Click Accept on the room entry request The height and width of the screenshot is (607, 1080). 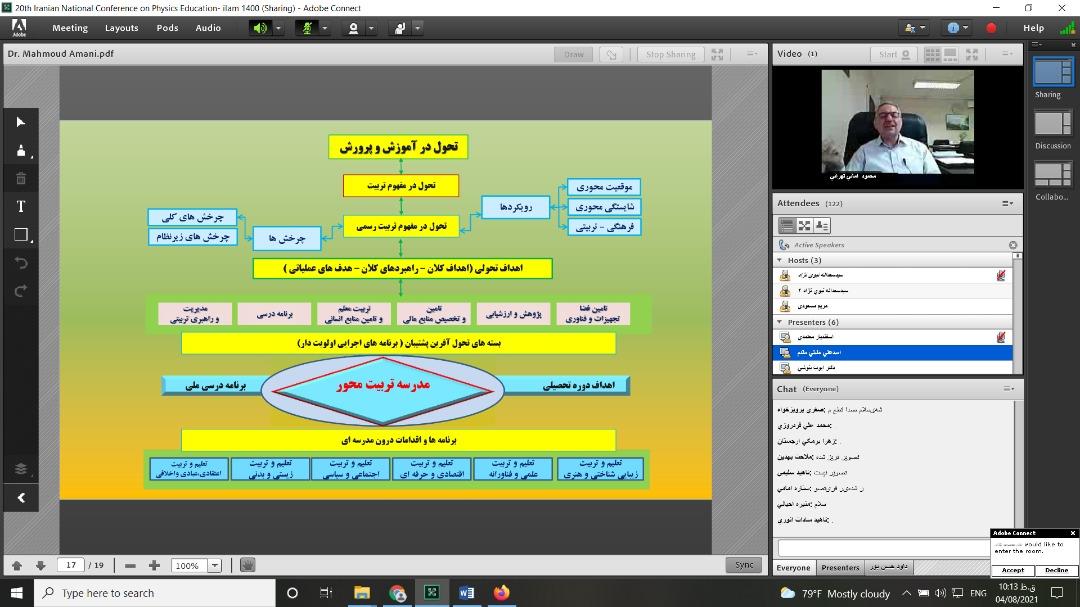pyautogui.click(x=1013, y=570)
